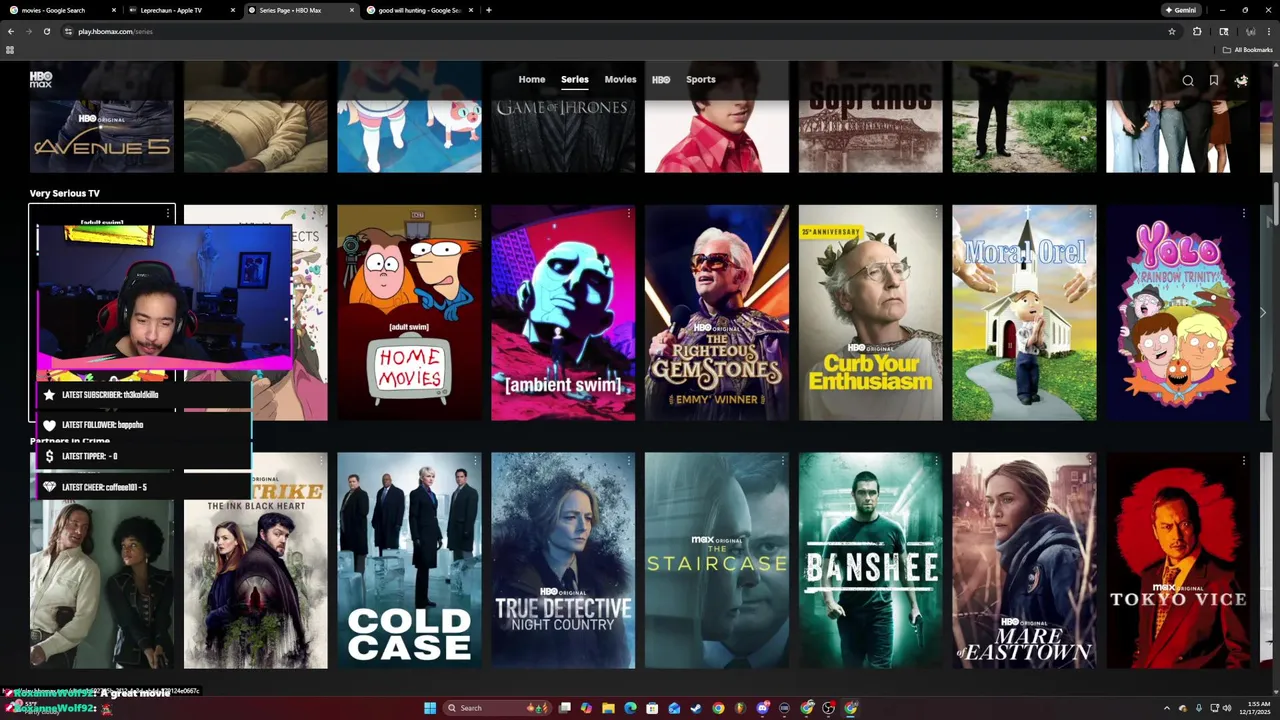The width and height of the screenshot is (1280, 720).
Task: Open options menu on Home Movies poster
Action: point(475,214)
